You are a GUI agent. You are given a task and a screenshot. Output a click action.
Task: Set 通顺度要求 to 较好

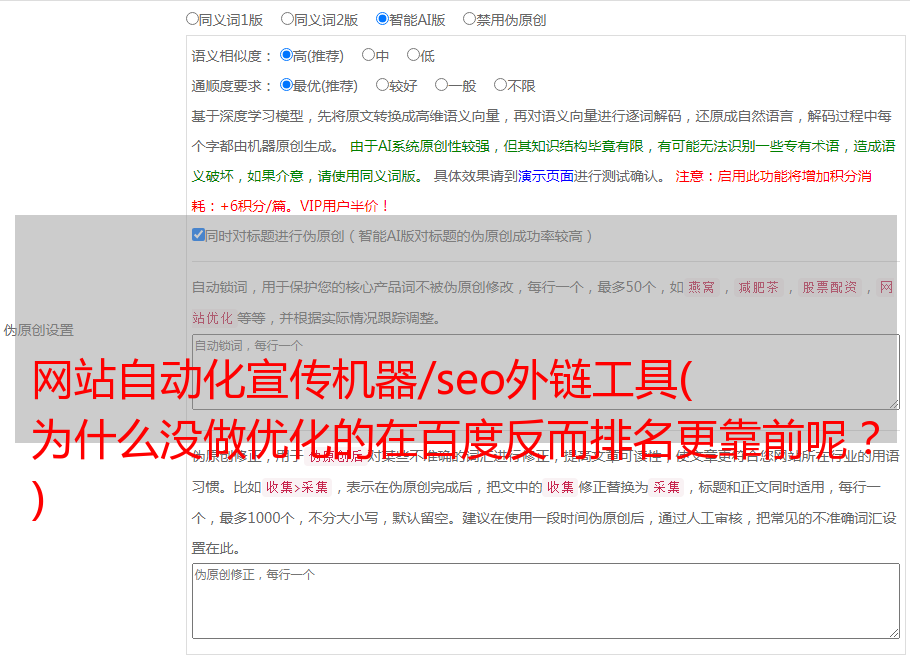[382, 85]
